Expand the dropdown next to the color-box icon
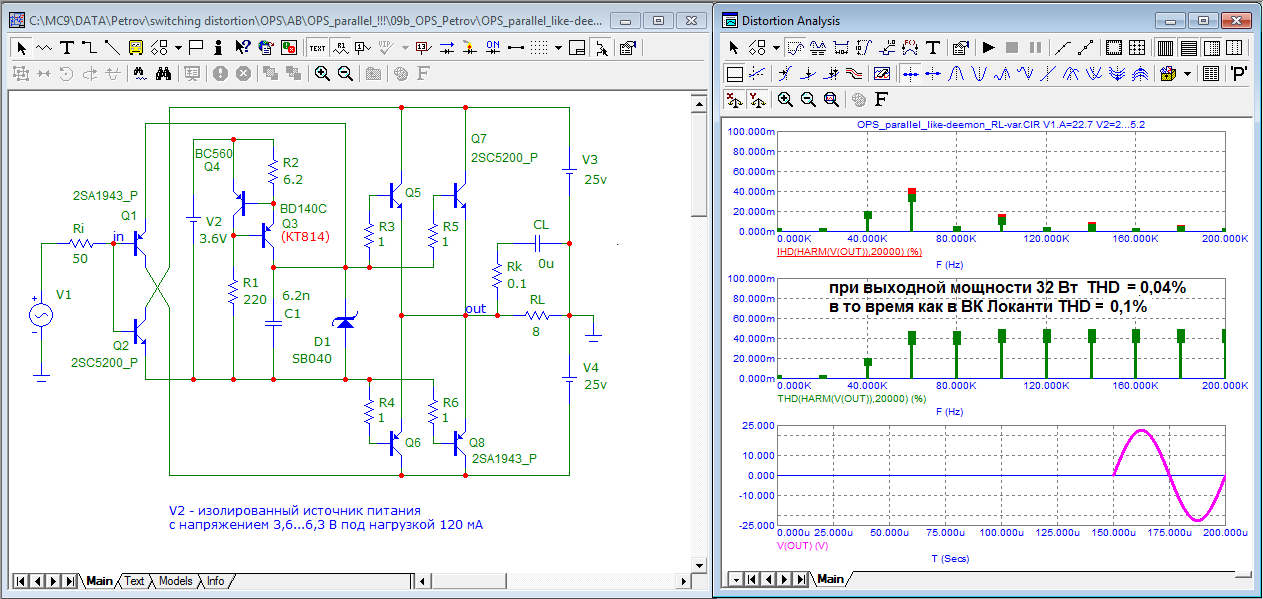The height and width of the screenshot is (599, 1263). tap(1187, 73)
